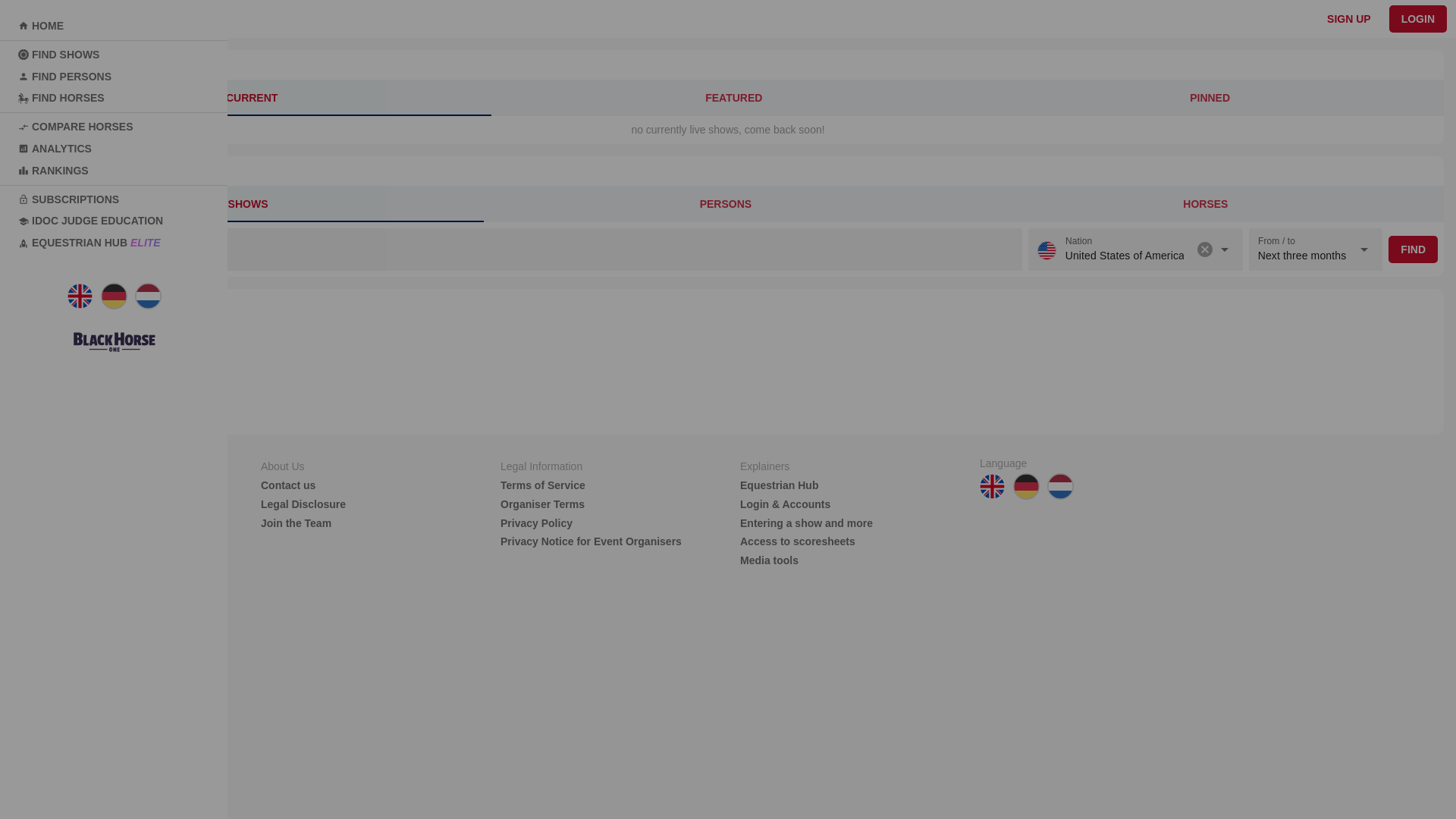The width and height of the screenshot is (1456, 819).
Task: Open Access to scoresheets link
Action: coord(797,541)
